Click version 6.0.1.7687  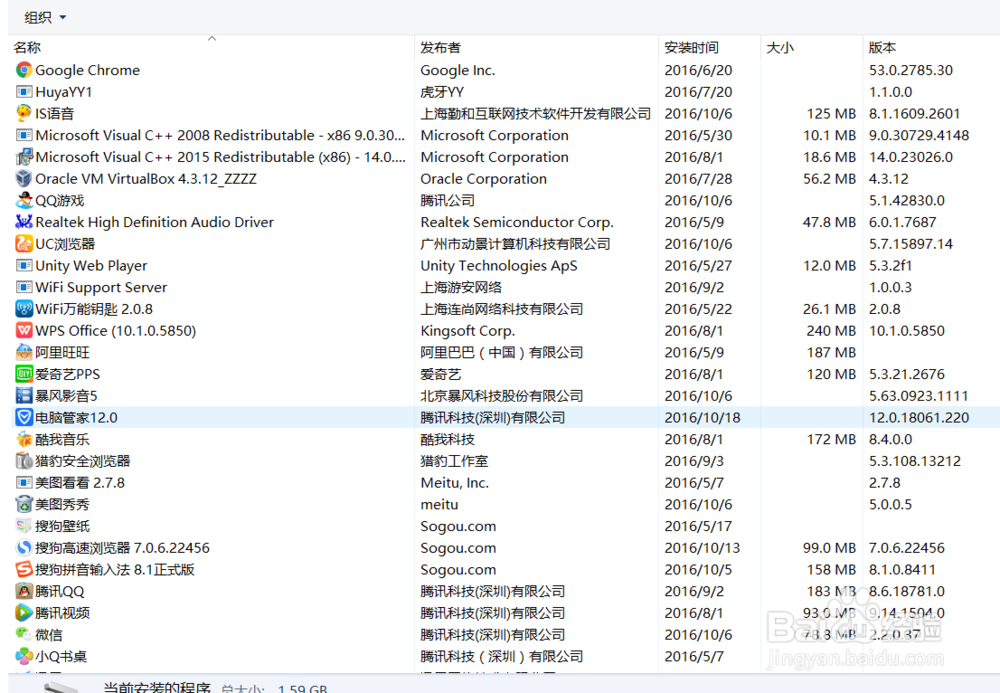tap(902, 222)
